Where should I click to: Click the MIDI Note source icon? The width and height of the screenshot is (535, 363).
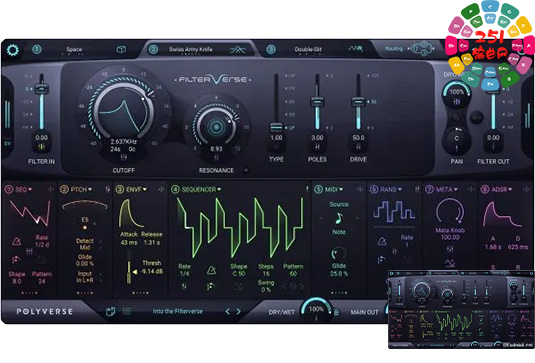click(x=338, y=218)
